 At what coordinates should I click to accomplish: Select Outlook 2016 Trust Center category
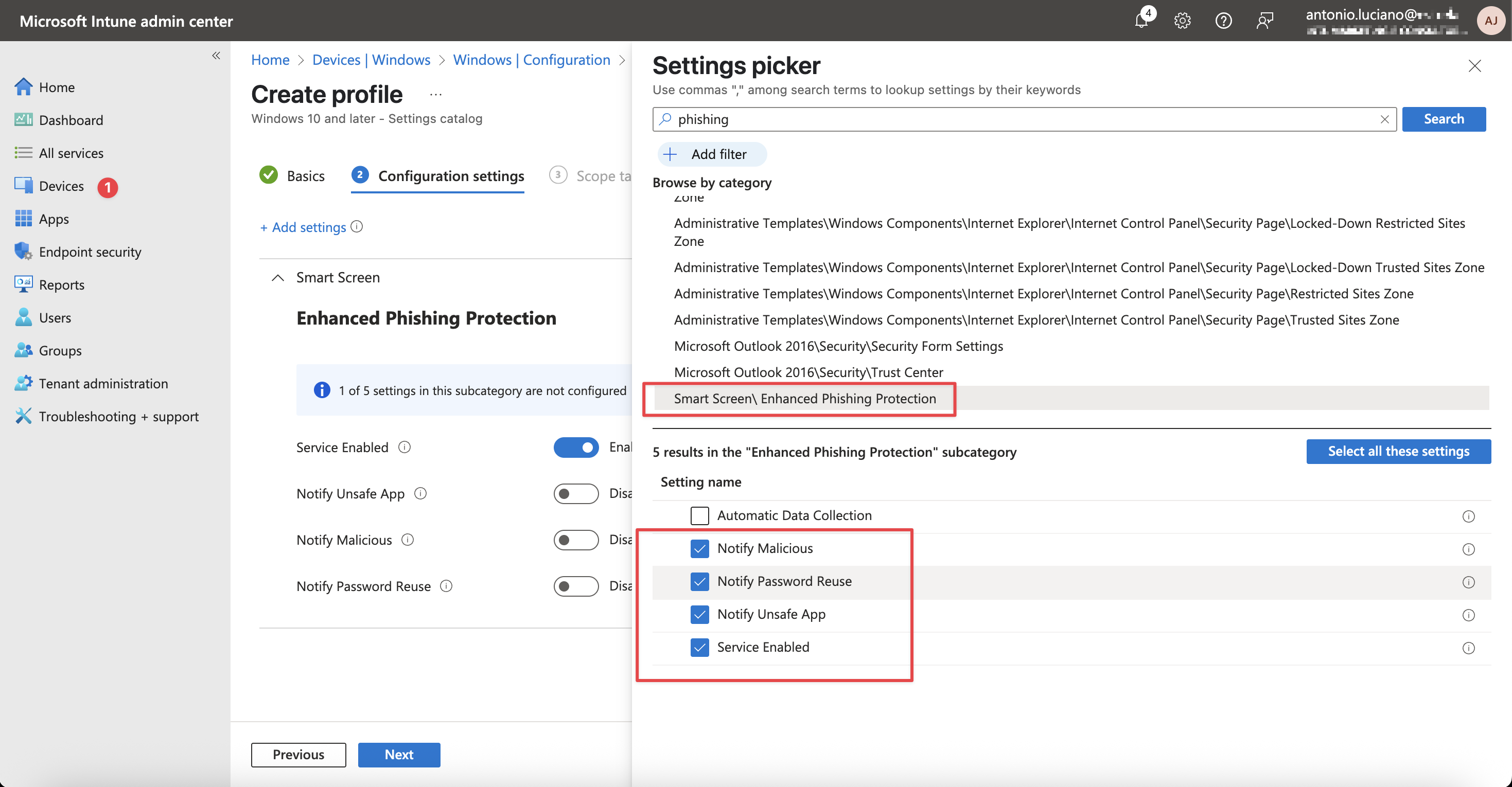coord(808,371)
